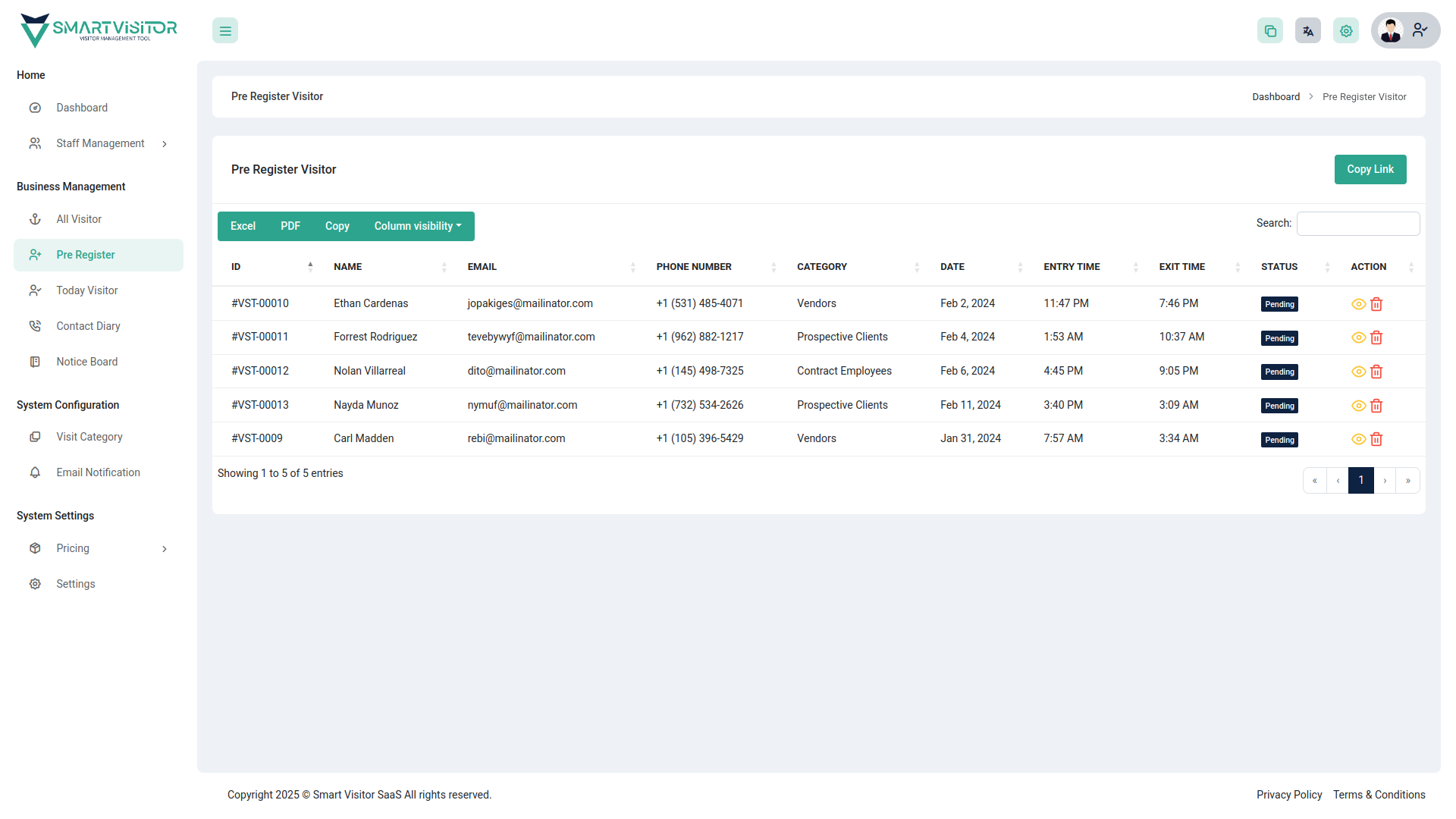Open the Privacy Policy link
The width and height of the screenshot is (1456, 819).
point(1289,794)
